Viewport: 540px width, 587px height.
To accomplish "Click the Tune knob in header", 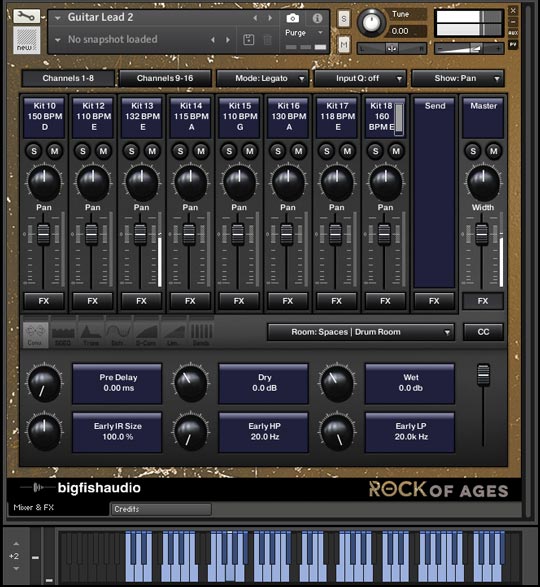I will tap(371, 22).
